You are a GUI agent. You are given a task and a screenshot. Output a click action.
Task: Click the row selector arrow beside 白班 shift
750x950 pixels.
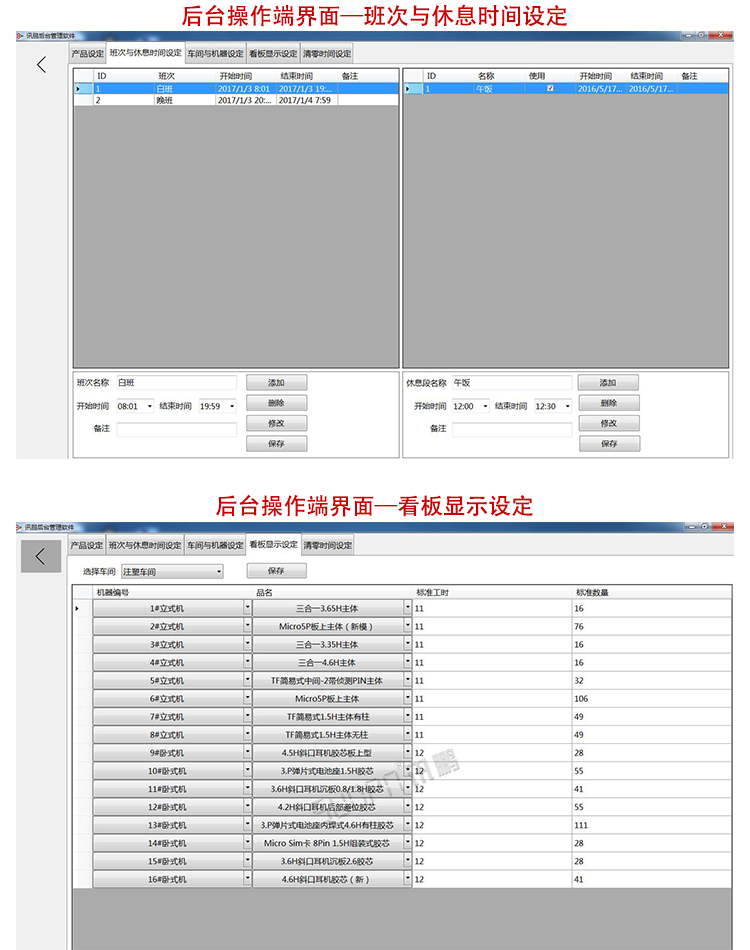pos(78,89)
